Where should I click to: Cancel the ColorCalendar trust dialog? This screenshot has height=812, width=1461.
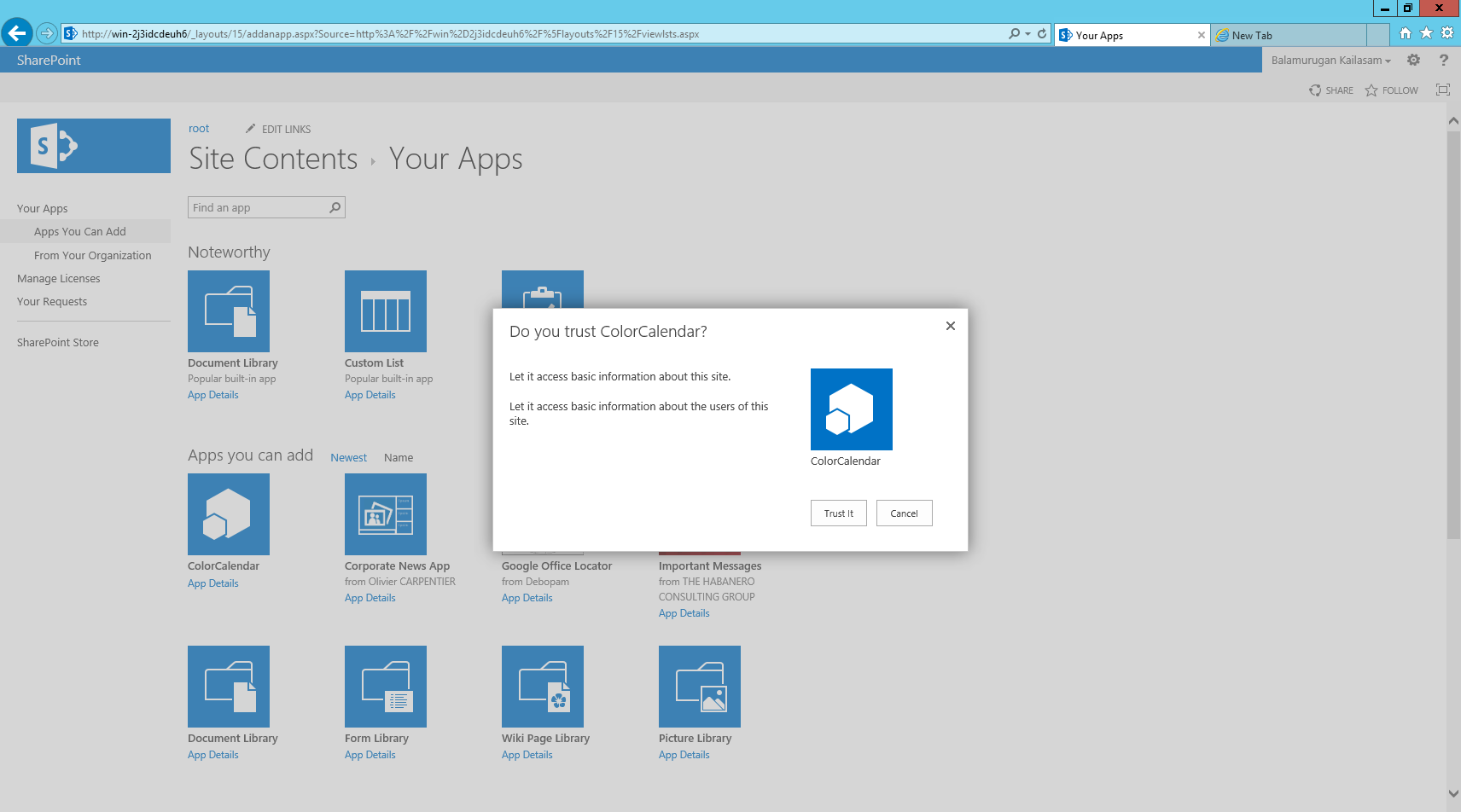(x=904, y=513)
